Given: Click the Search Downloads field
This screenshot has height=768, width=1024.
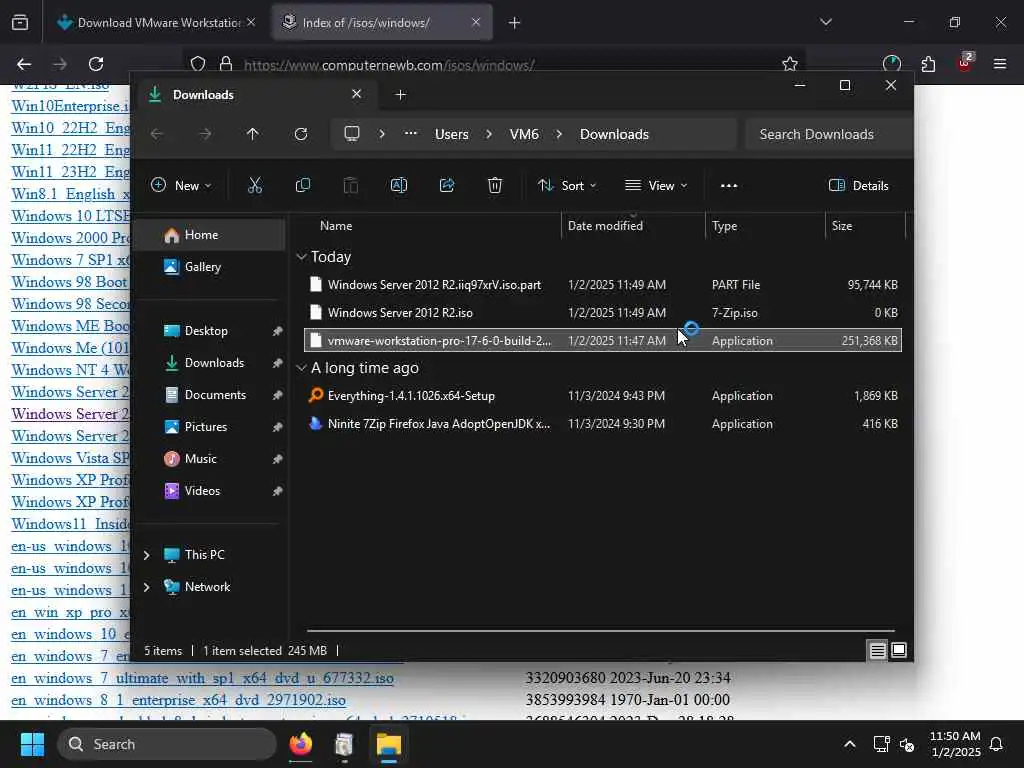Looking at the screenshot, I should pos(828,134).
